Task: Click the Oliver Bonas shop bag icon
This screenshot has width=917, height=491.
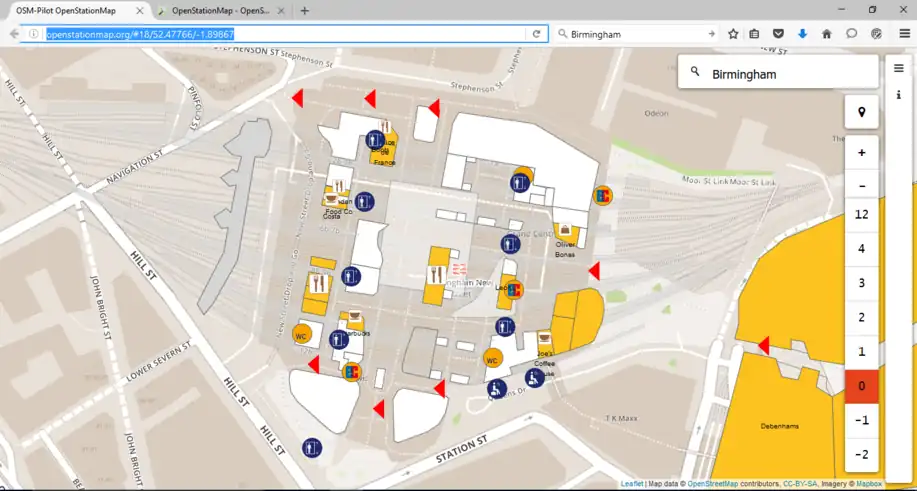Action: click(565, 231)
